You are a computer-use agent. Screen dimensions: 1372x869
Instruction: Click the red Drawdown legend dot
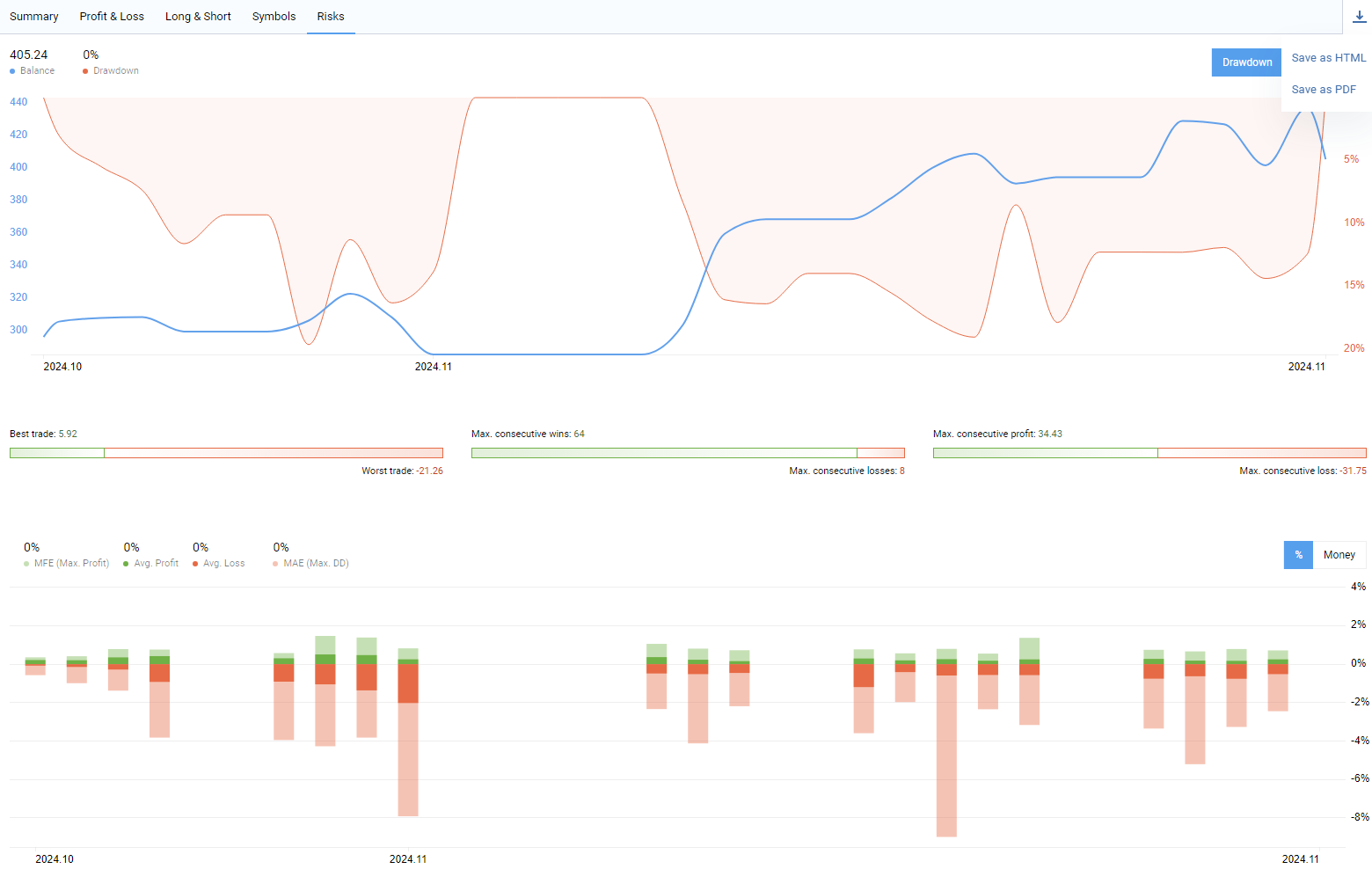[85, 71]
